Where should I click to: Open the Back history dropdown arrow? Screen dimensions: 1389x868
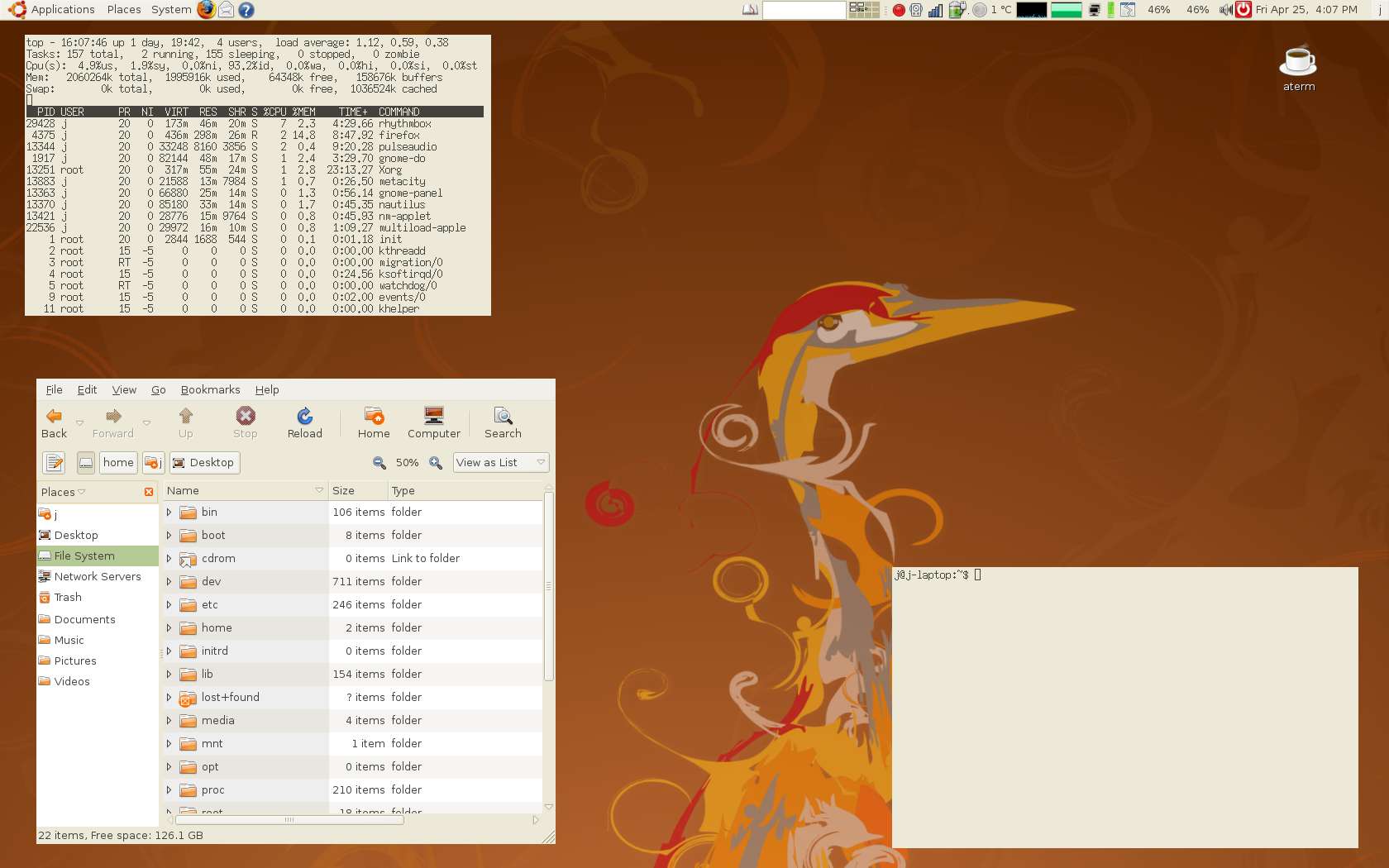point(79,422)
